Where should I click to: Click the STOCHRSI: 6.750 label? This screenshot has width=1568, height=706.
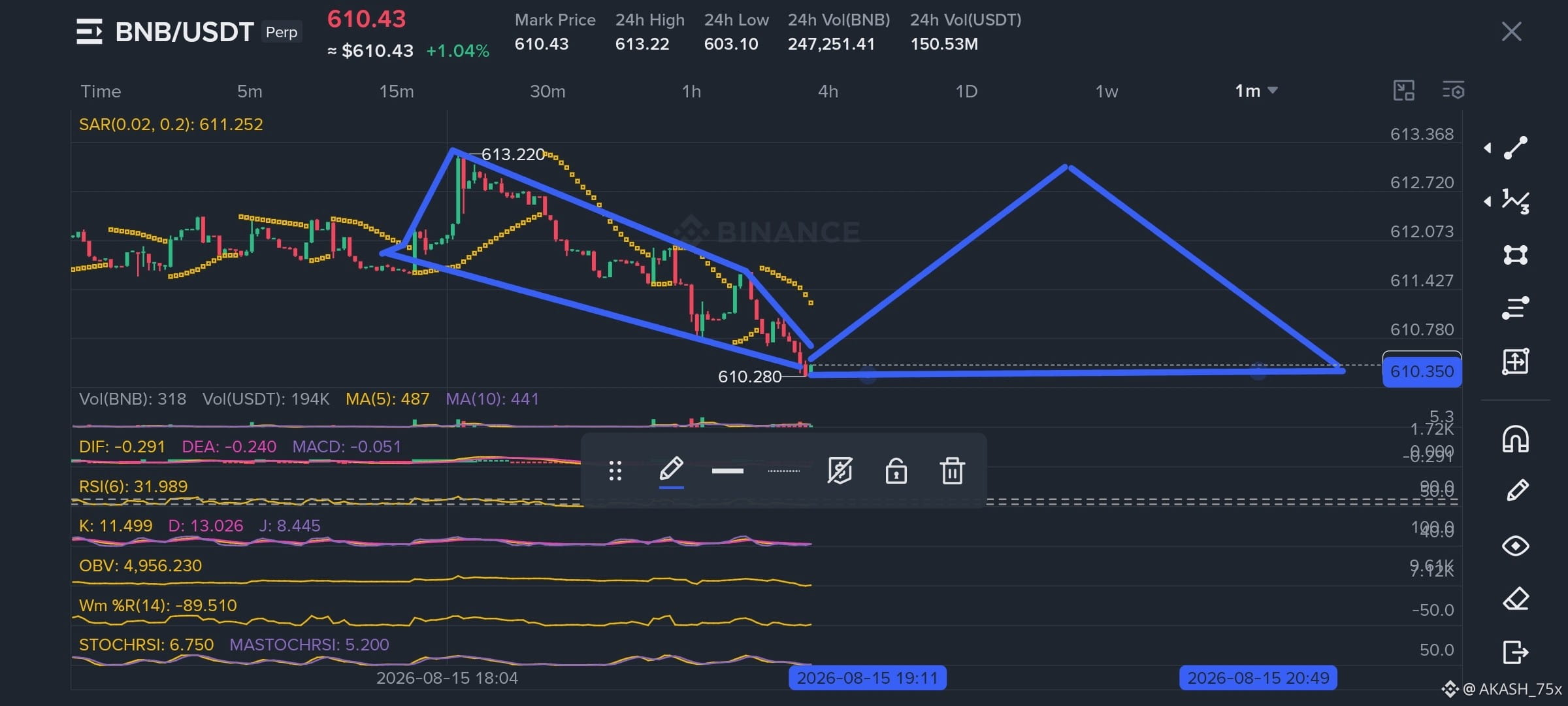click(146, 645)
